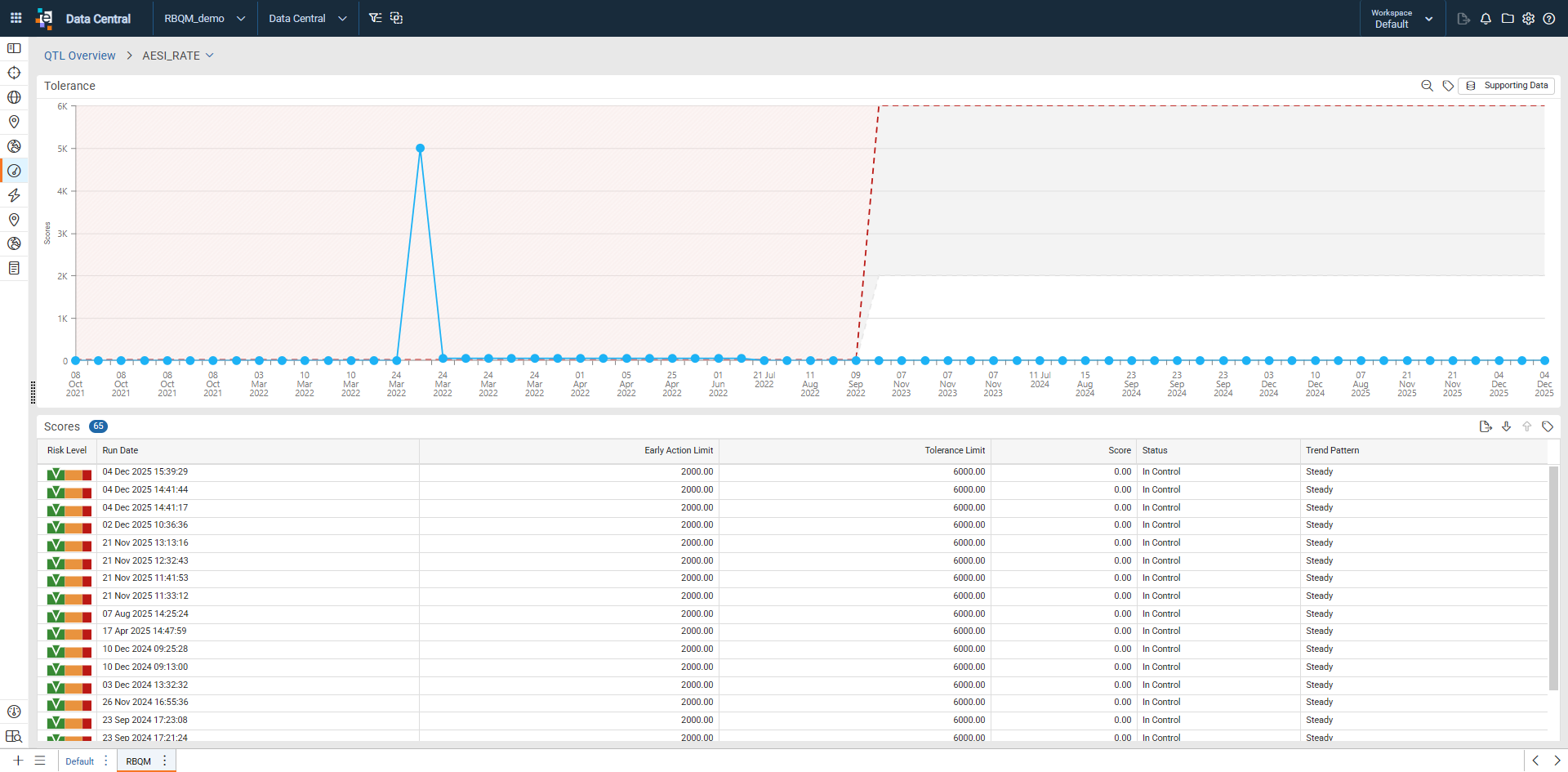Open the folder icon in top bar
The height and width of the screenshot is (772, 1568).
pyautogui.click(x=1508, y=18)
